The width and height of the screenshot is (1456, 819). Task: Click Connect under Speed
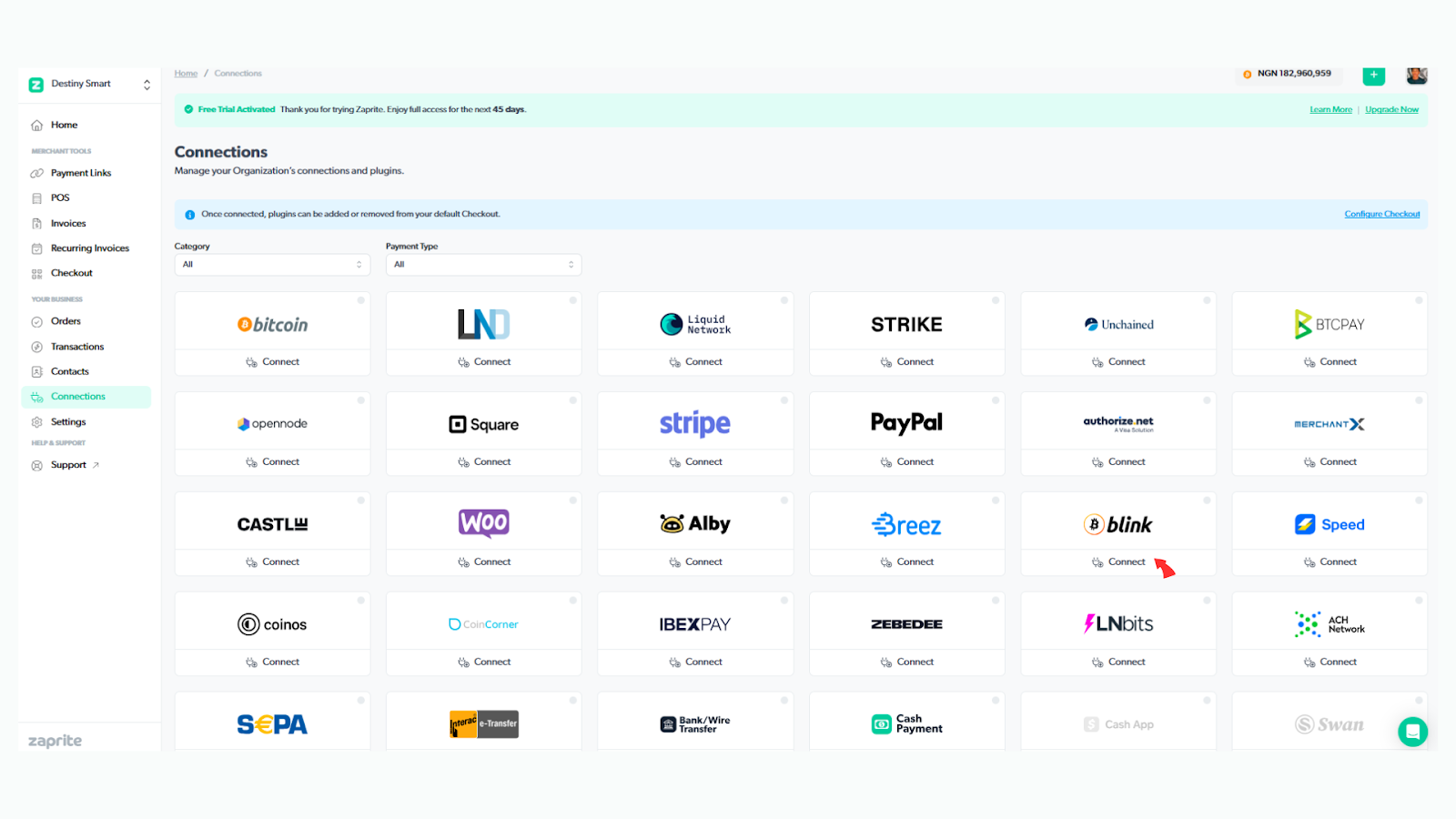1330,562
